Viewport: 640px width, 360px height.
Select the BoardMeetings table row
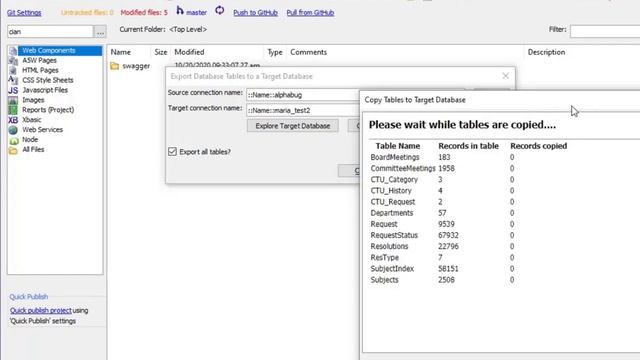tap(469, 157)
